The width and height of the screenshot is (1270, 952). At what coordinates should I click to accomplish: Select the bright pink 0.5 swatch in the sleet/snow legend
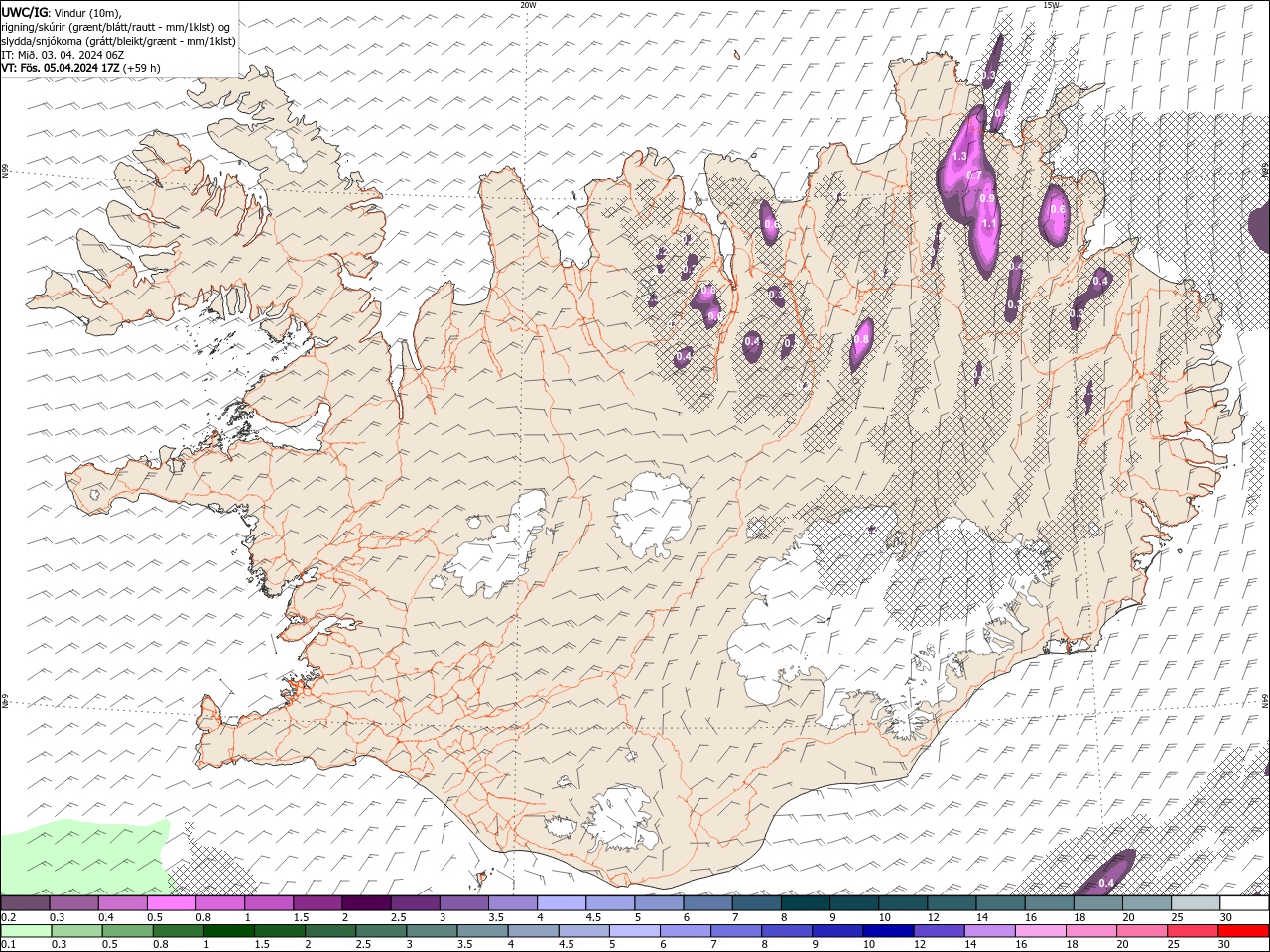(x=171, y=903)
